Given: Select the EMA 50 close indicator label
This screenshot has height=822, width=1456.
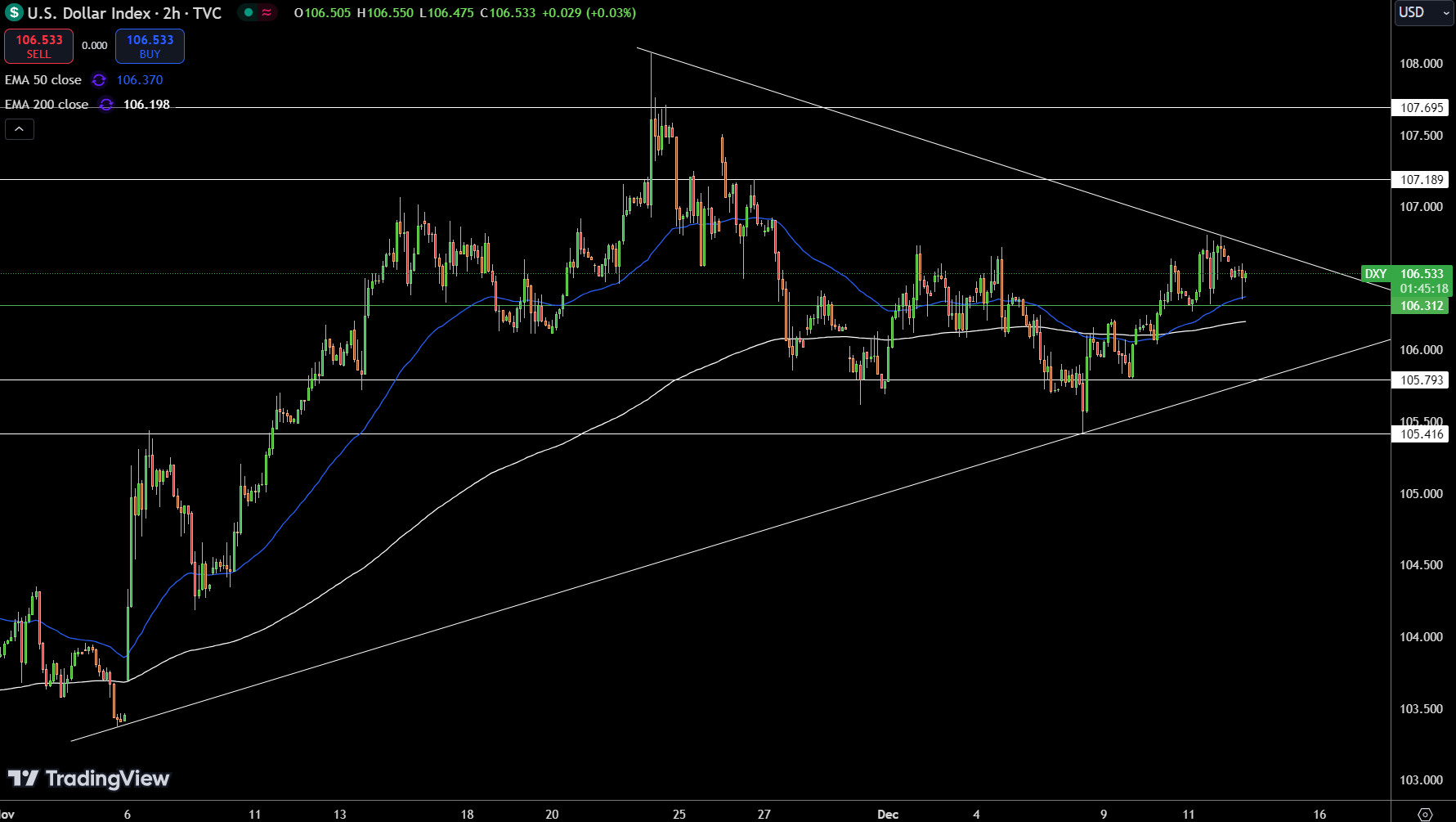Looking at the screenshot, I should (43, 80).
